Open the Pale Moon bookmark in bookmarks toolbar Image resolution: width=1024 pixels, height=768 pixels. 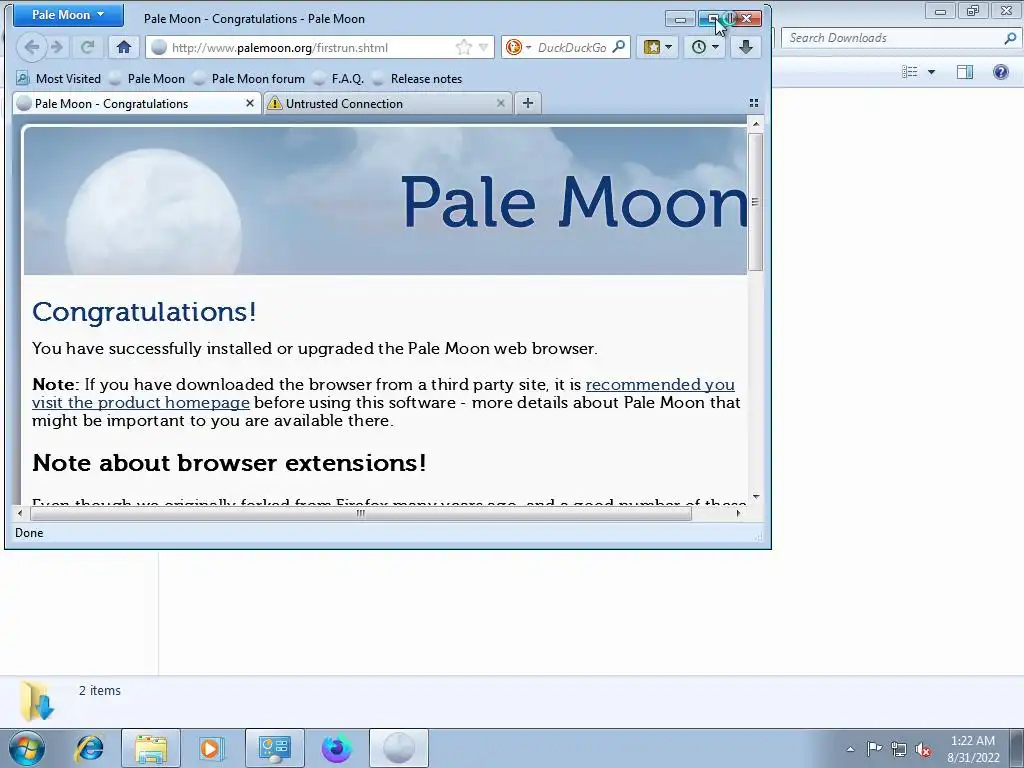[147, 78]
